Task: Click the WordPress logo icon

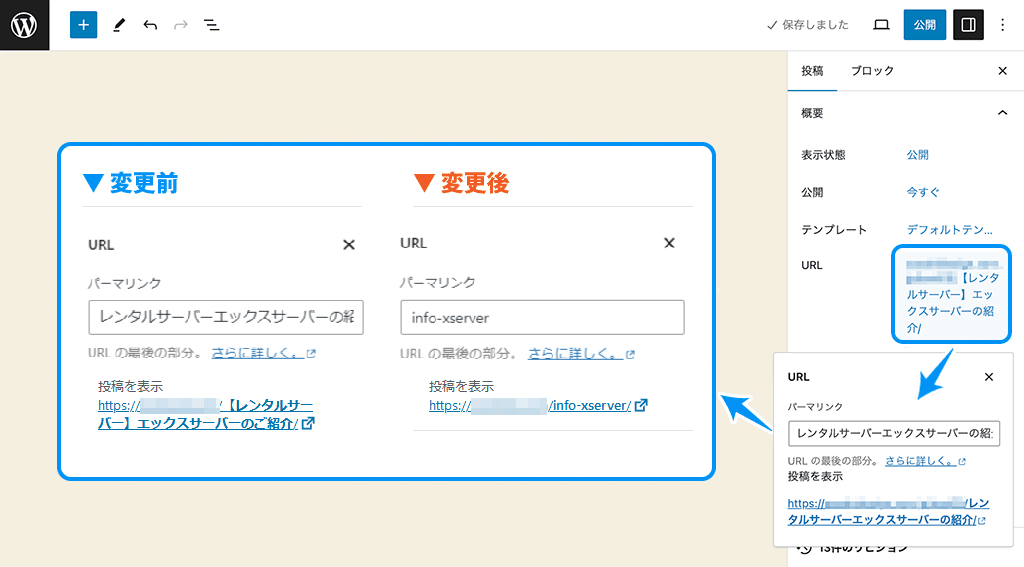Action: pyautogui.click(x=24, y=25)
